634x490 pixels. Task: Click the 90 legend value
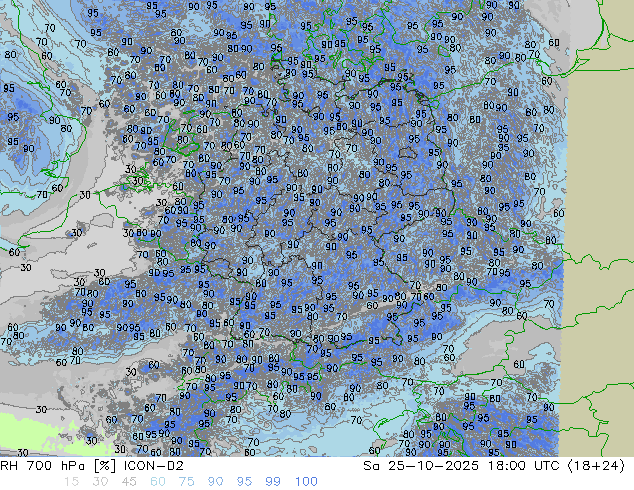coord(215,481)
